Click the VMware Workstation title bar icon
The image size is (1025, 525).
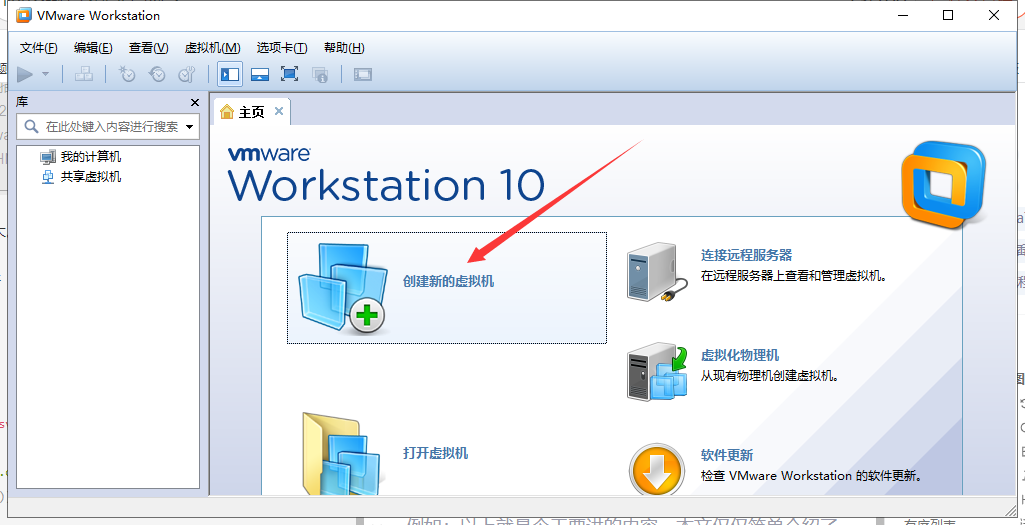pos(24,15)
